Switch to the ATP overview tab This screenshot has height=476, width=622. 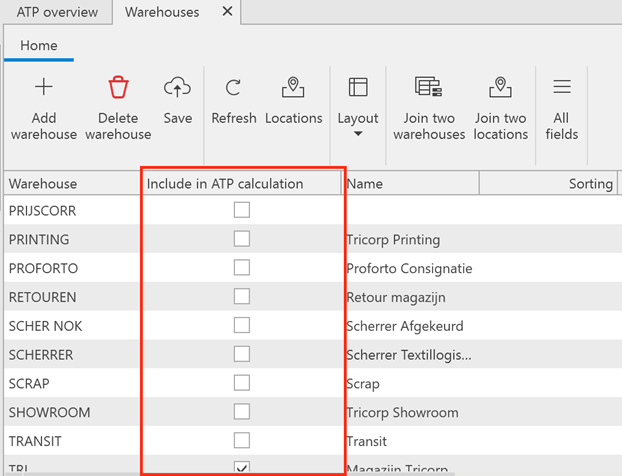(57, 12)
